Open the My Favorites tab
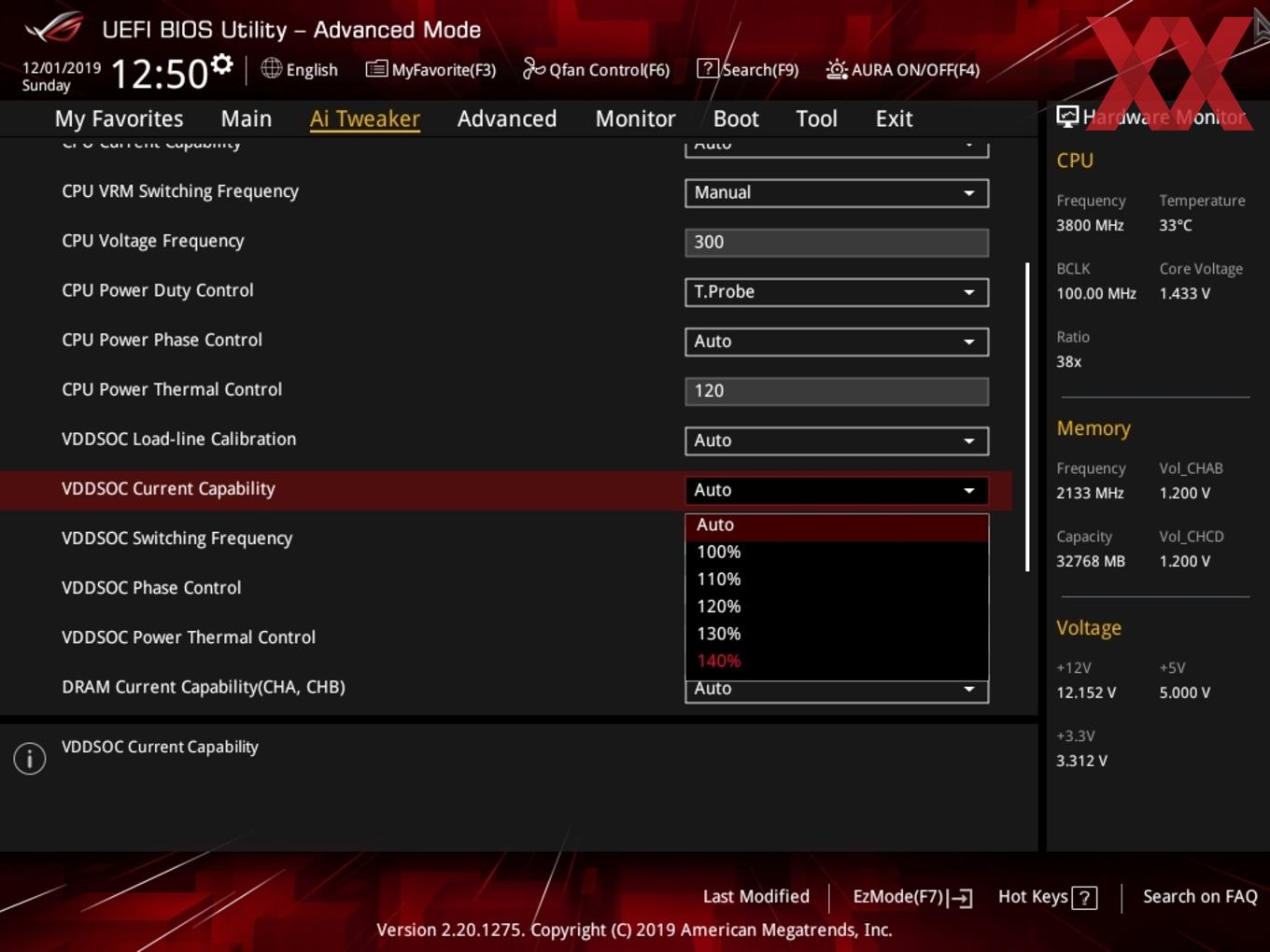The image size is (1270, 952). 119,119
